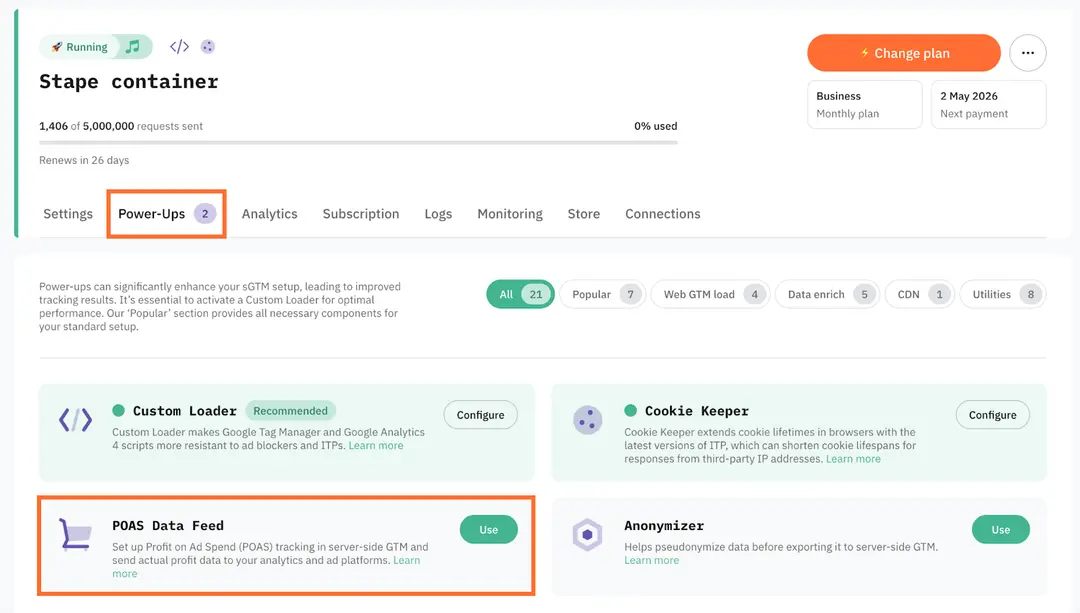Screen dimensions: 1080x613
Task: Click the Cookie Keeper round cookie icon
Action: pyautogui.click(x=588, y=420)
